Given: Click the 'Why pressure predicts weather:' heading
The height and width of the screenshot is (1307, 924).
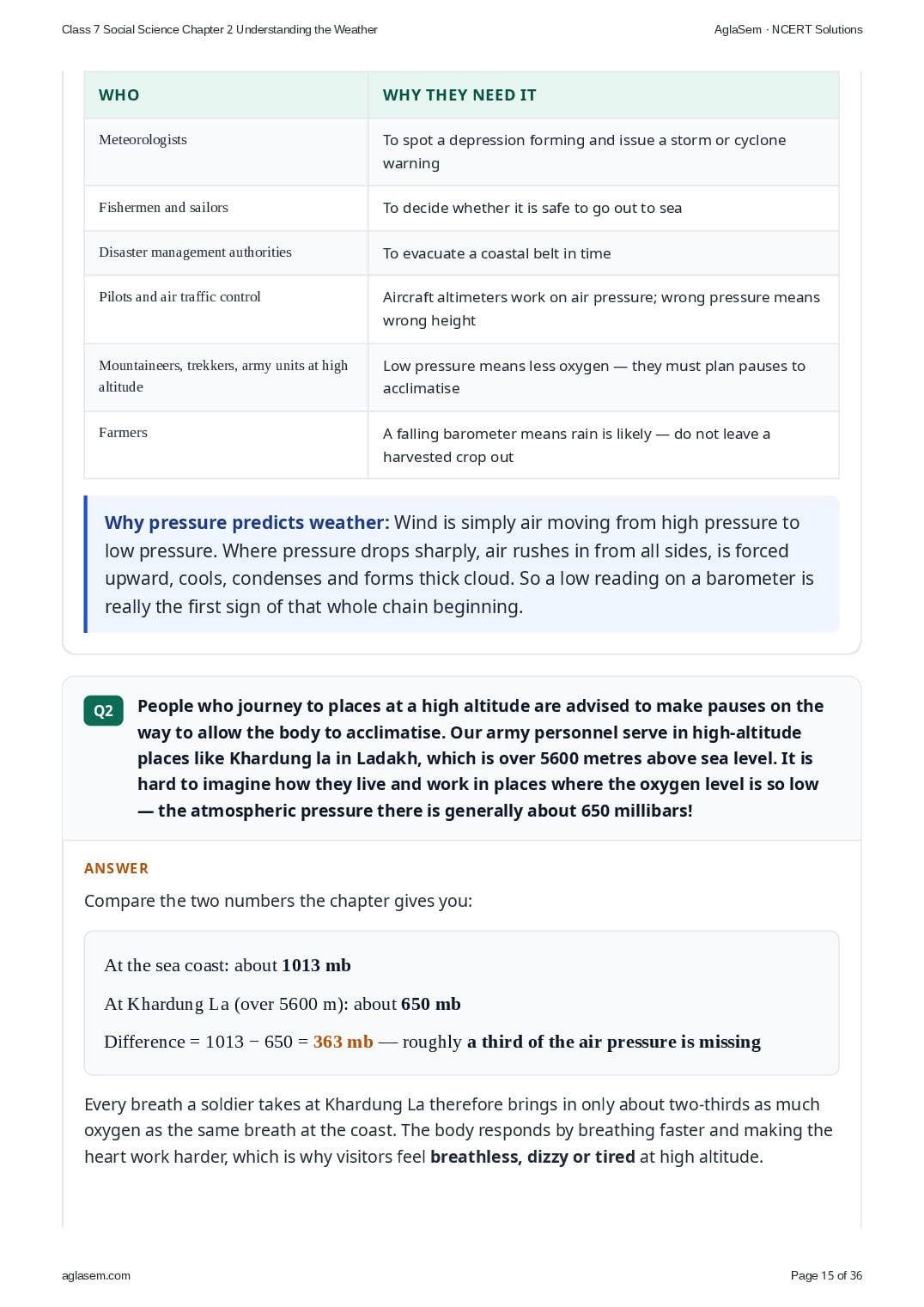Looking at the screenshot, I should pyautogui.click(x=247, y=522).
